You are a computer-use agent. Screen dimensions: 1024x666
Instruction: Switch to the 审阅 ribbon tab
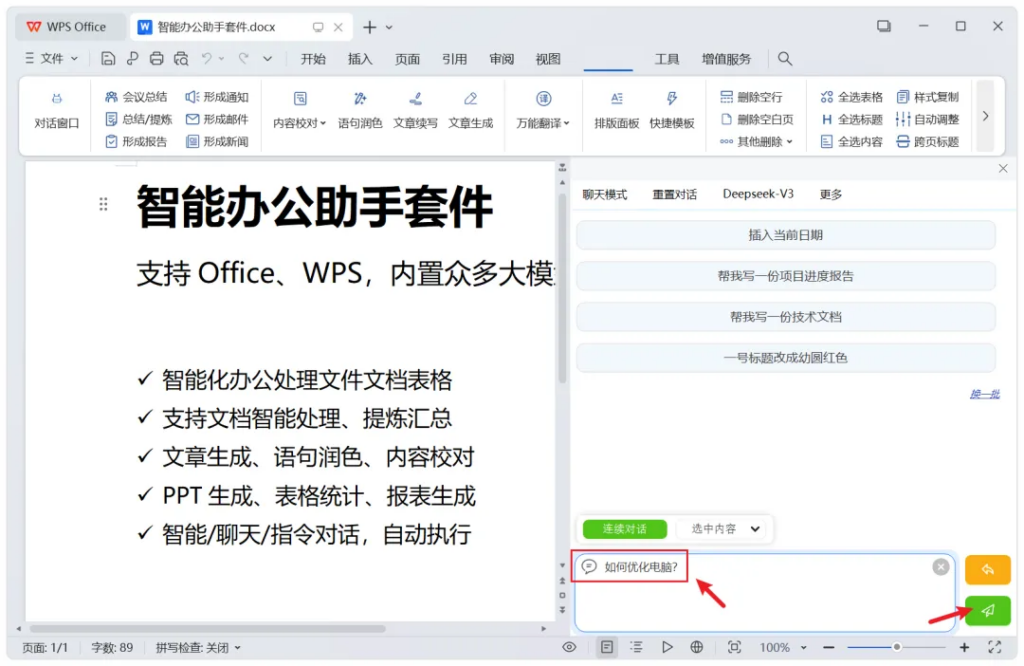502,59
